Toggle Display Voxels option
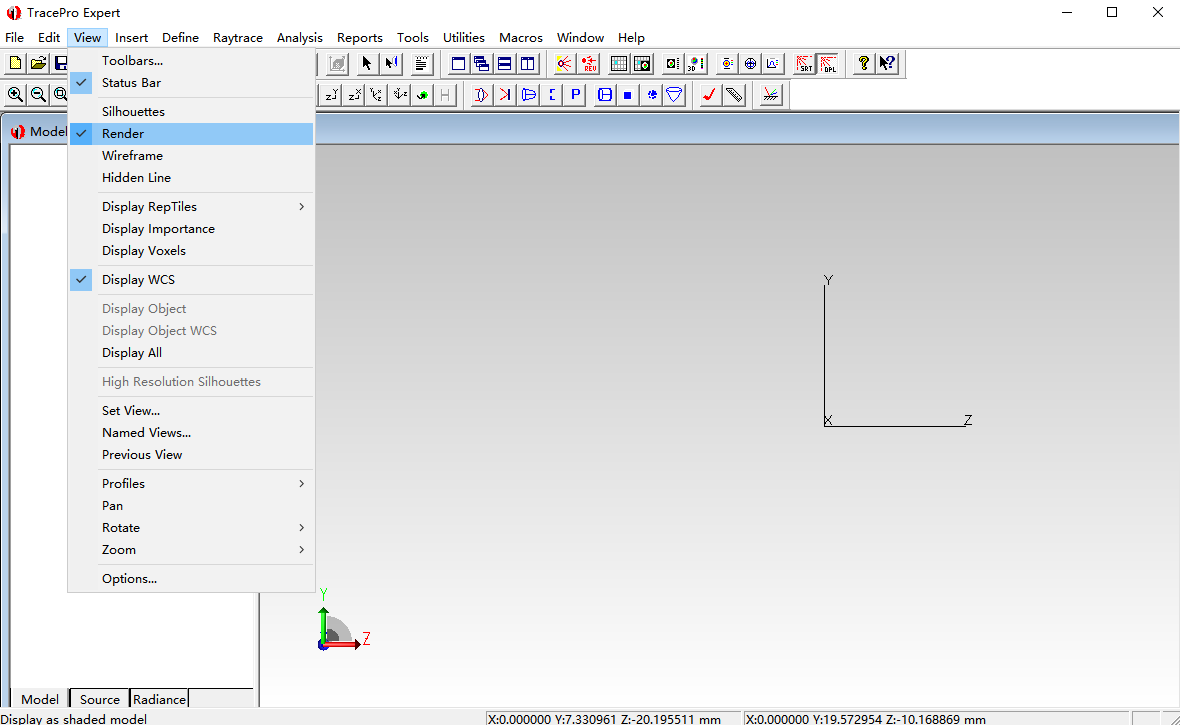 [191, 251]
